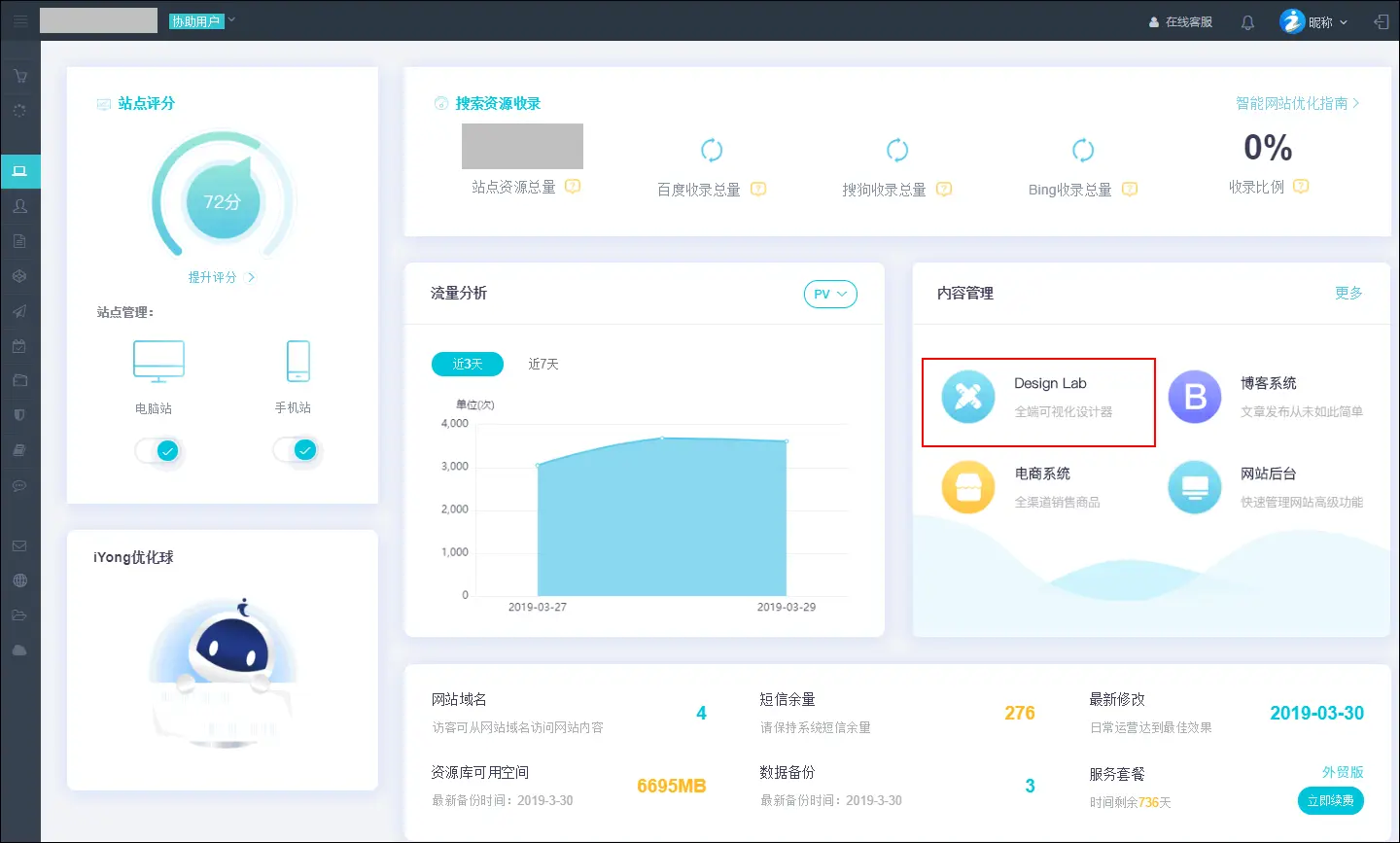1400x843 pixels.
Task: Click the shopping cart sidebar icon
Action: [x=20, y=76]
